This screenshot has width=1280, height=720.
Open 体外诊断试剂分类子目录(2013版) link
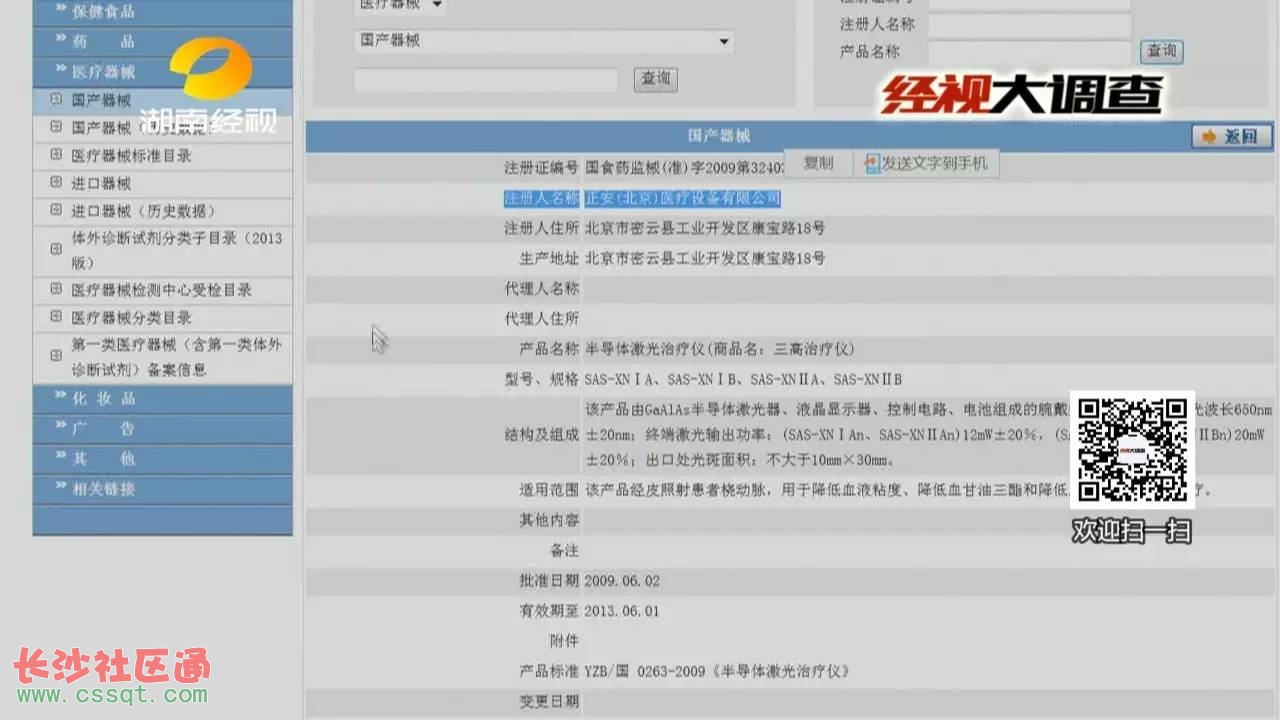177,250
